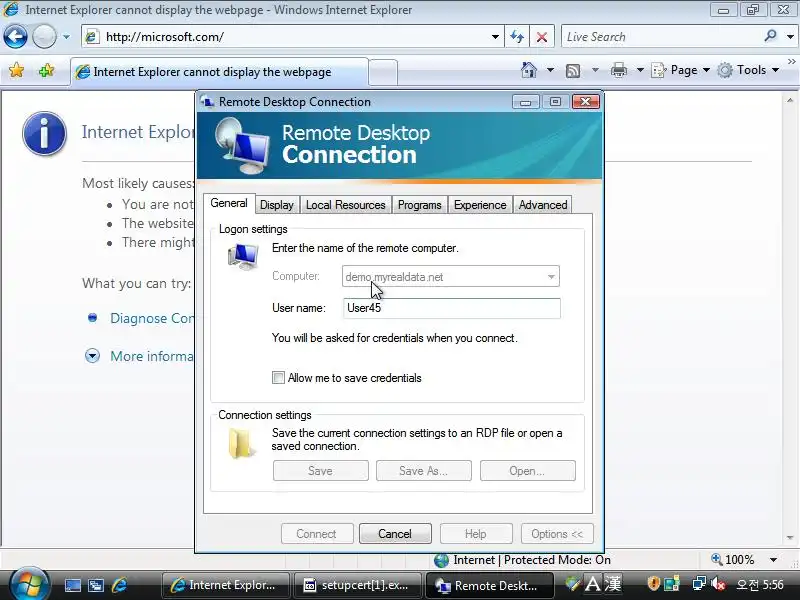The height and width of the screenshot is (600, 800).
Task: Open the Computer combo box dropdown
Action: point(551,277)
